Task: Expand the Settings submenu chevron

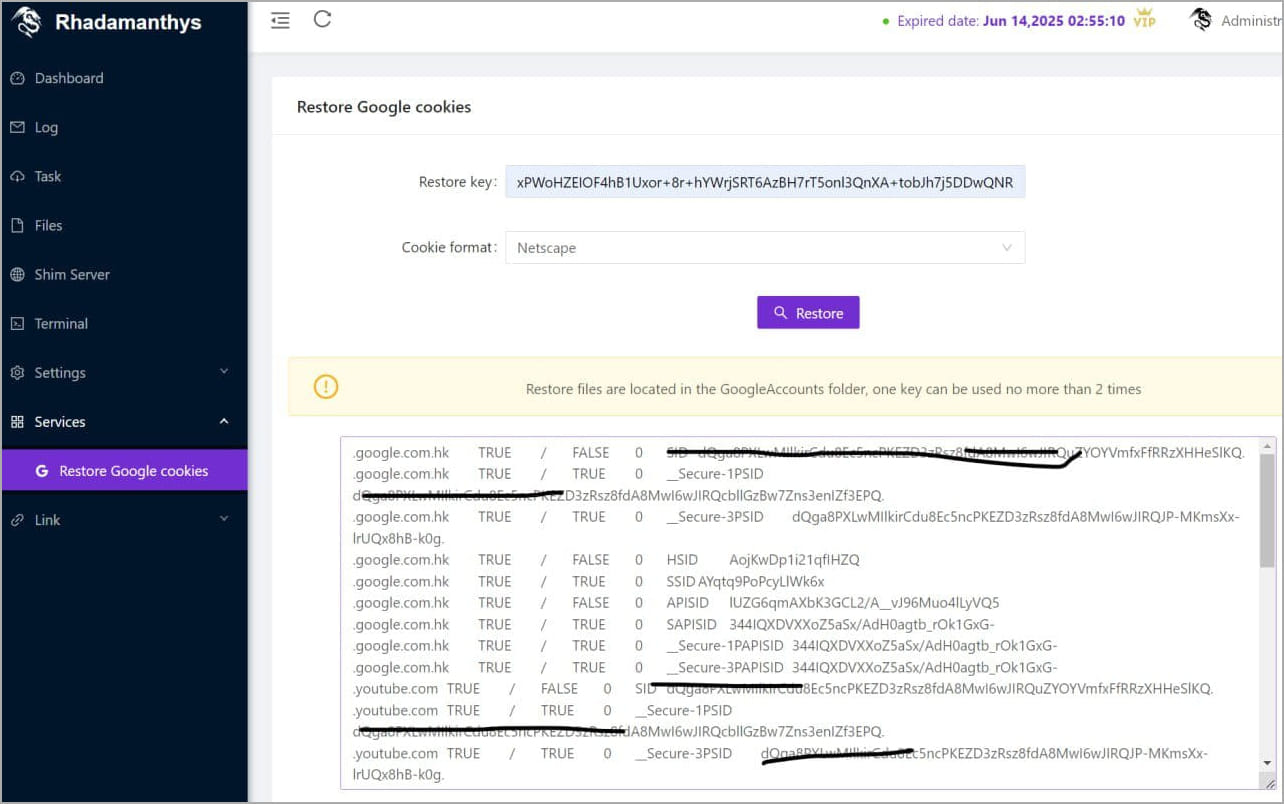Action: [224, 372]
